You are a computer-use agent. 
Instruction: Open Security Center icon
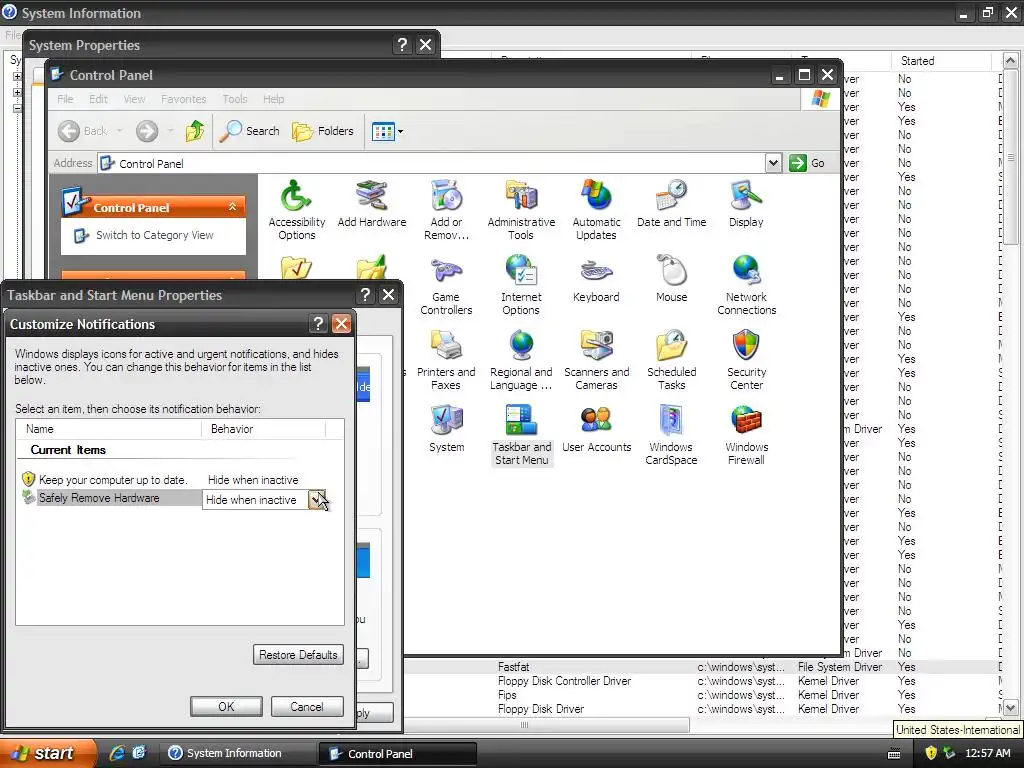point(746,360)
